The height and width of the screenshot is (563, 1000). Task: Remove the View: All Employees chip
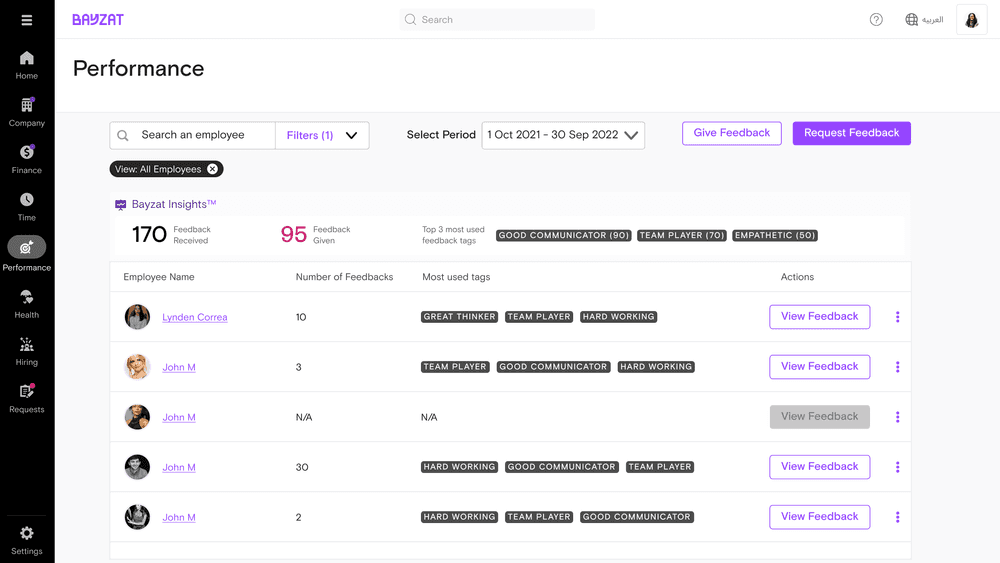212,169
